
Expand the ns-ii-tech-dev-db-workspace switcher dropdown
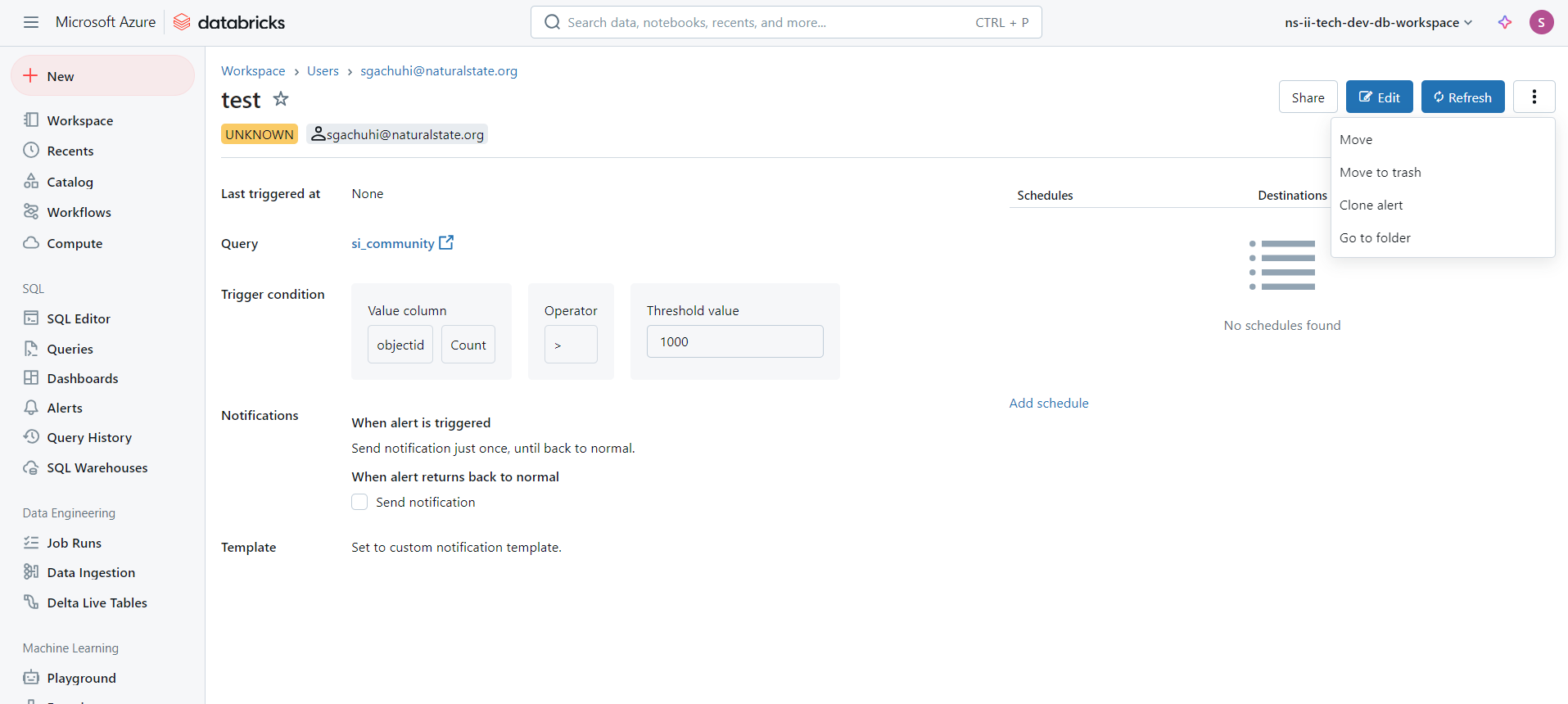click(x=1379, y=22)
